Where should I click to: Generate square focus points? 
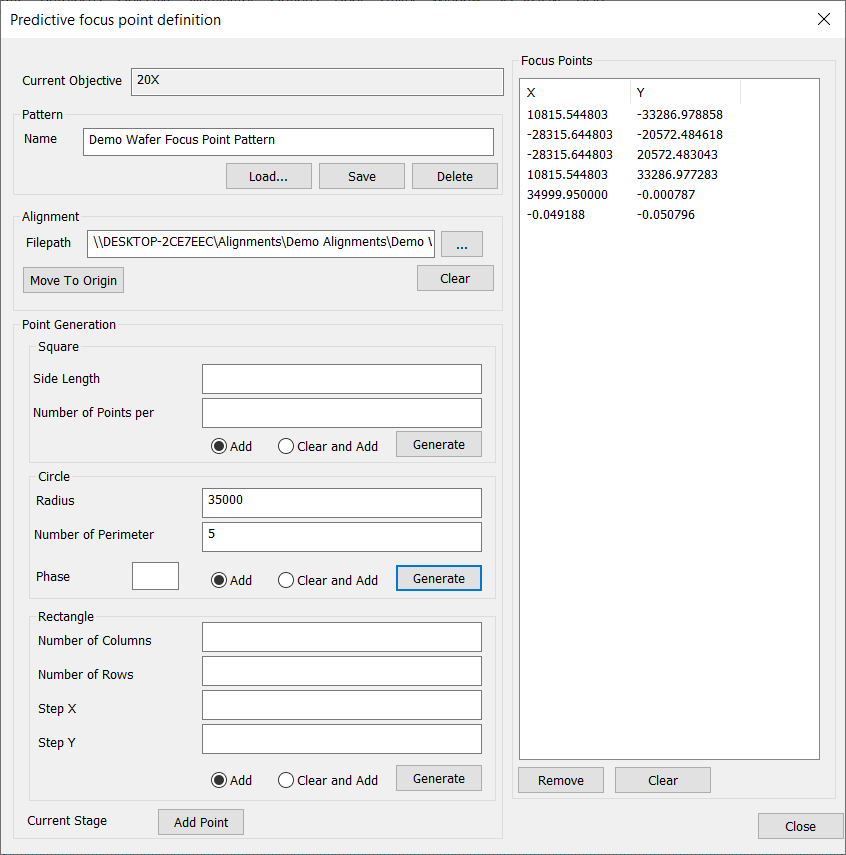[x=438, y=444]
